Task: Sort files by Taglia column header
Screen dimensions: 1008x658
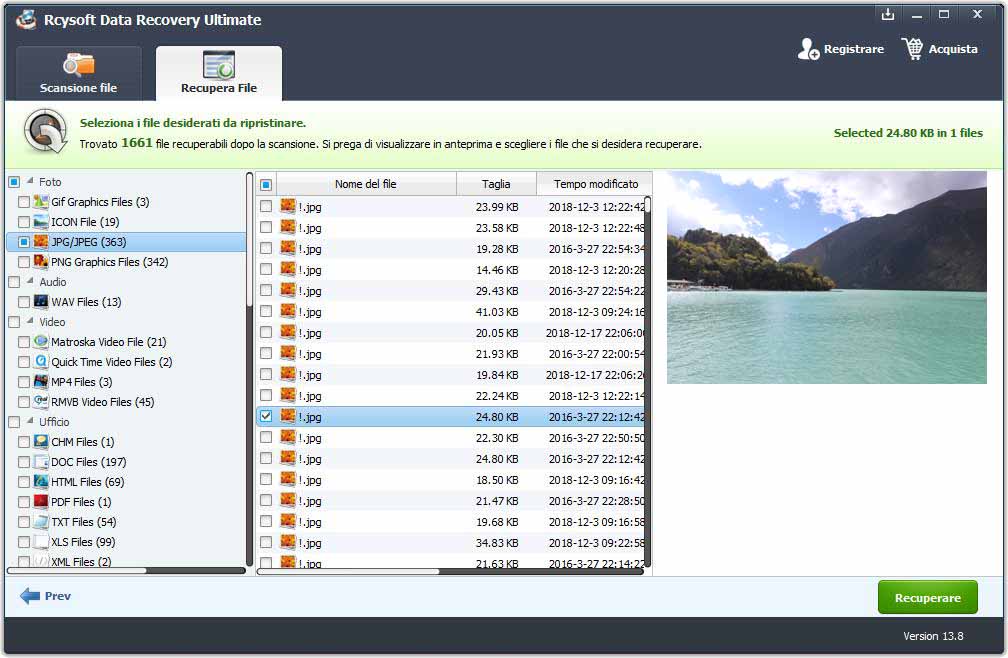Action: (496, 184)
